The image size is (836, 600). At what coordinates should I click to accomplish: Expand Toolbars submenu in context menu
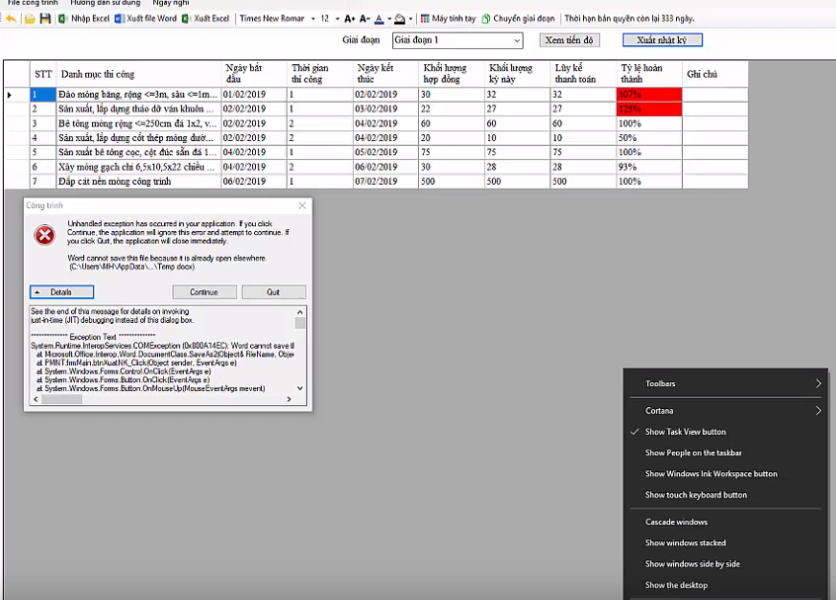(x=726, y=383)
